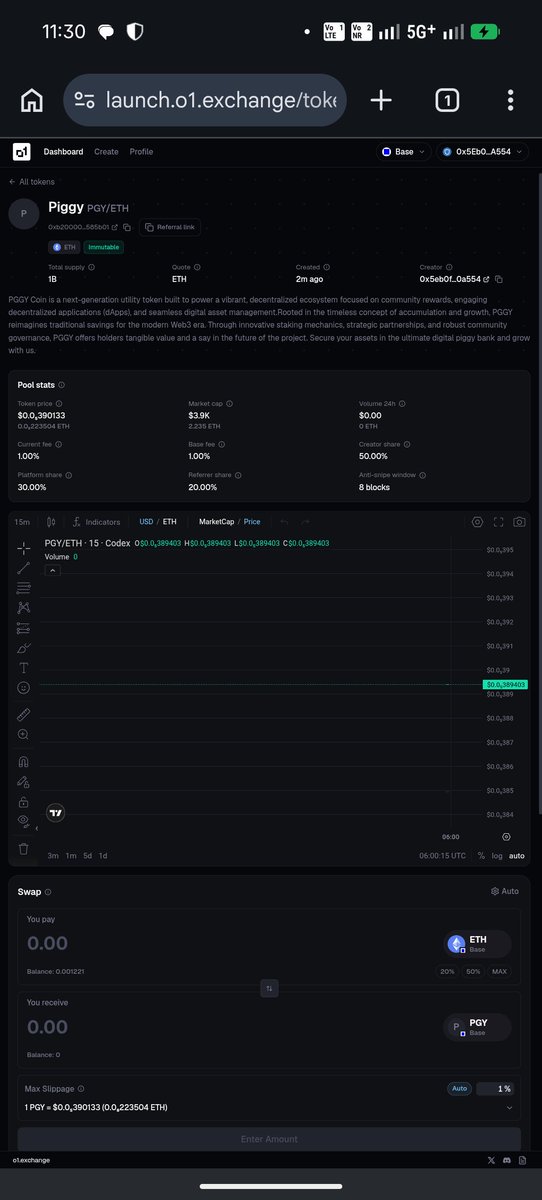The height and width of the screenshot is (1200, 542).
Task: Open the 15m interval selector
Action: [22, 522]
